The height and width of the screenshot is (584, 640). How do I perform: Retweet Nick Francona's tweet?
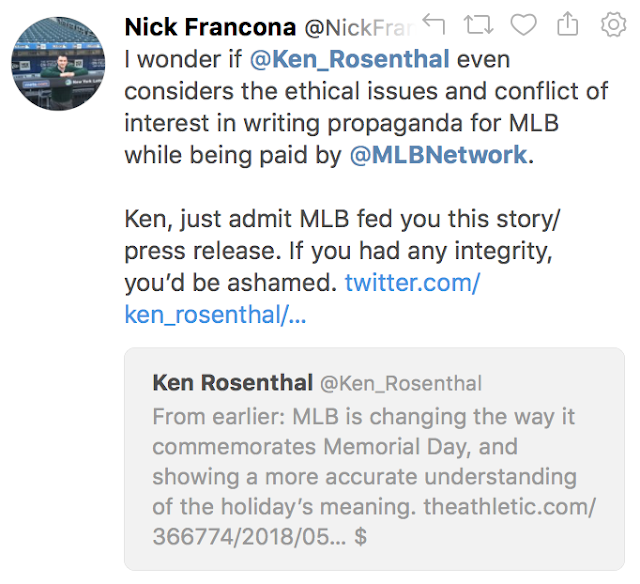click(478, 23)
